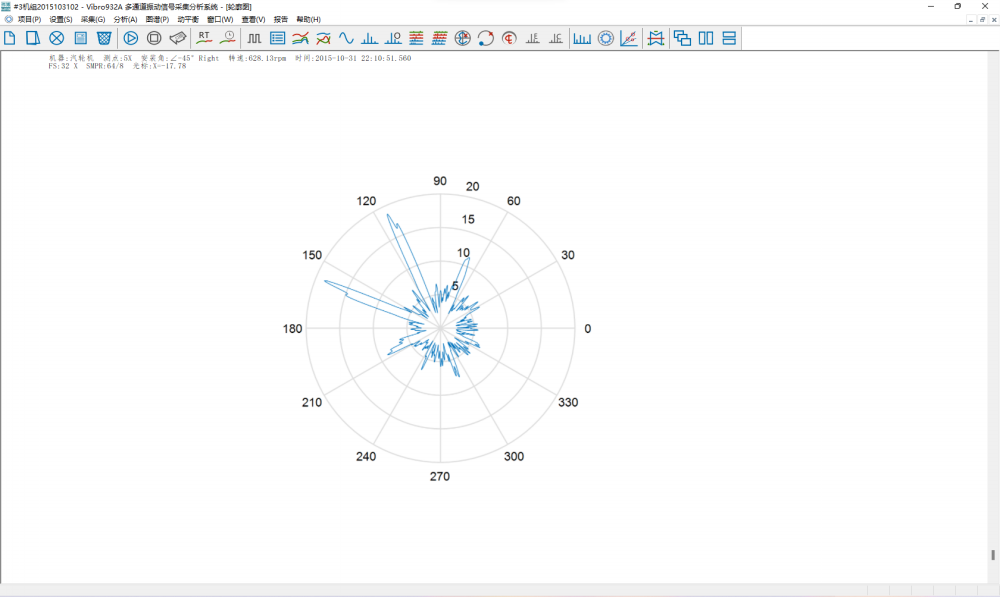Click the header text line starting 机器:汽轮机

[230, 58]
